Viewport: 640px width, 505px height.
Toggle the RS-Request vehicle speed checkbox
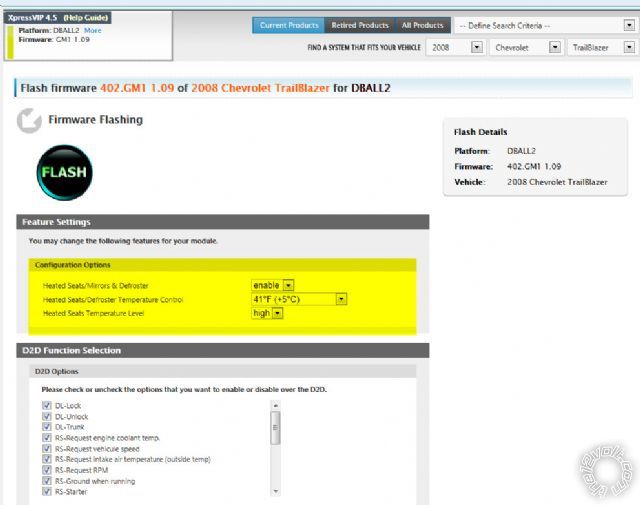point(47,449)
